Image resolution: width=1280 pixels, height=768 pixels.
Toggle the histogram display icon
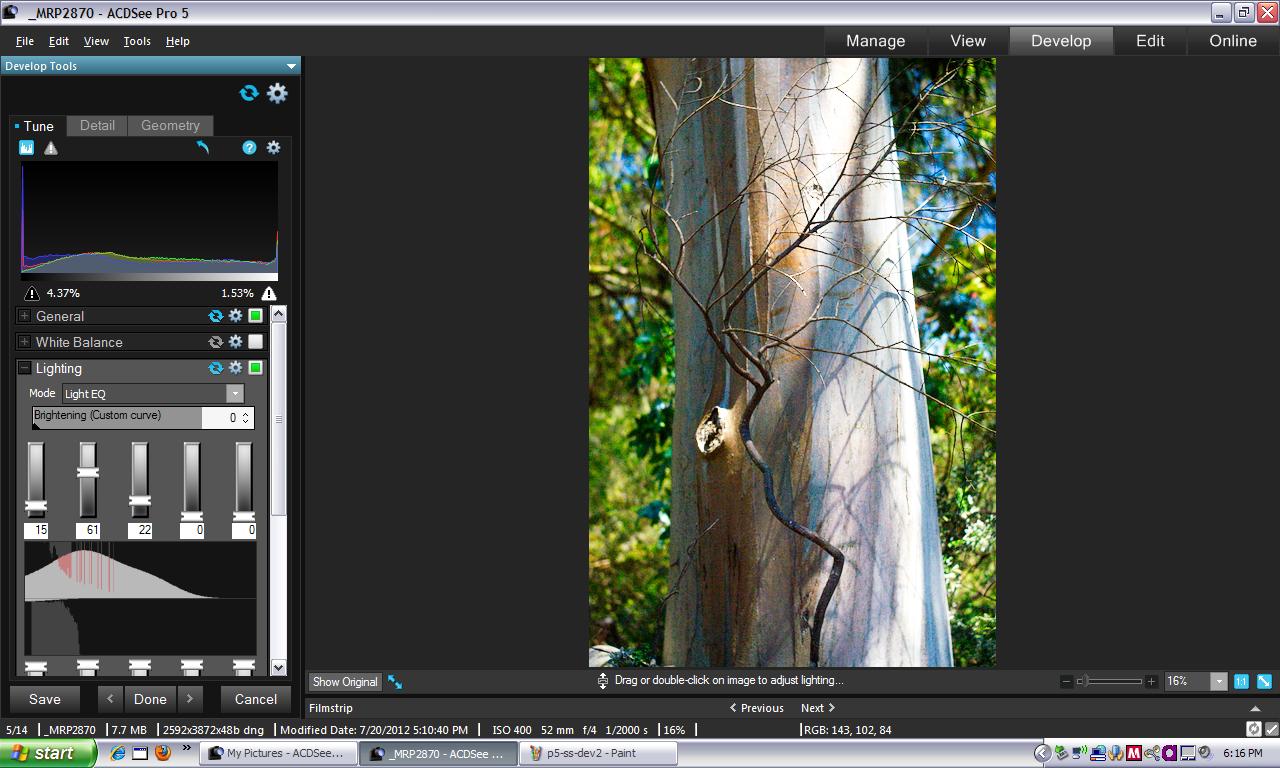[27, 148]
